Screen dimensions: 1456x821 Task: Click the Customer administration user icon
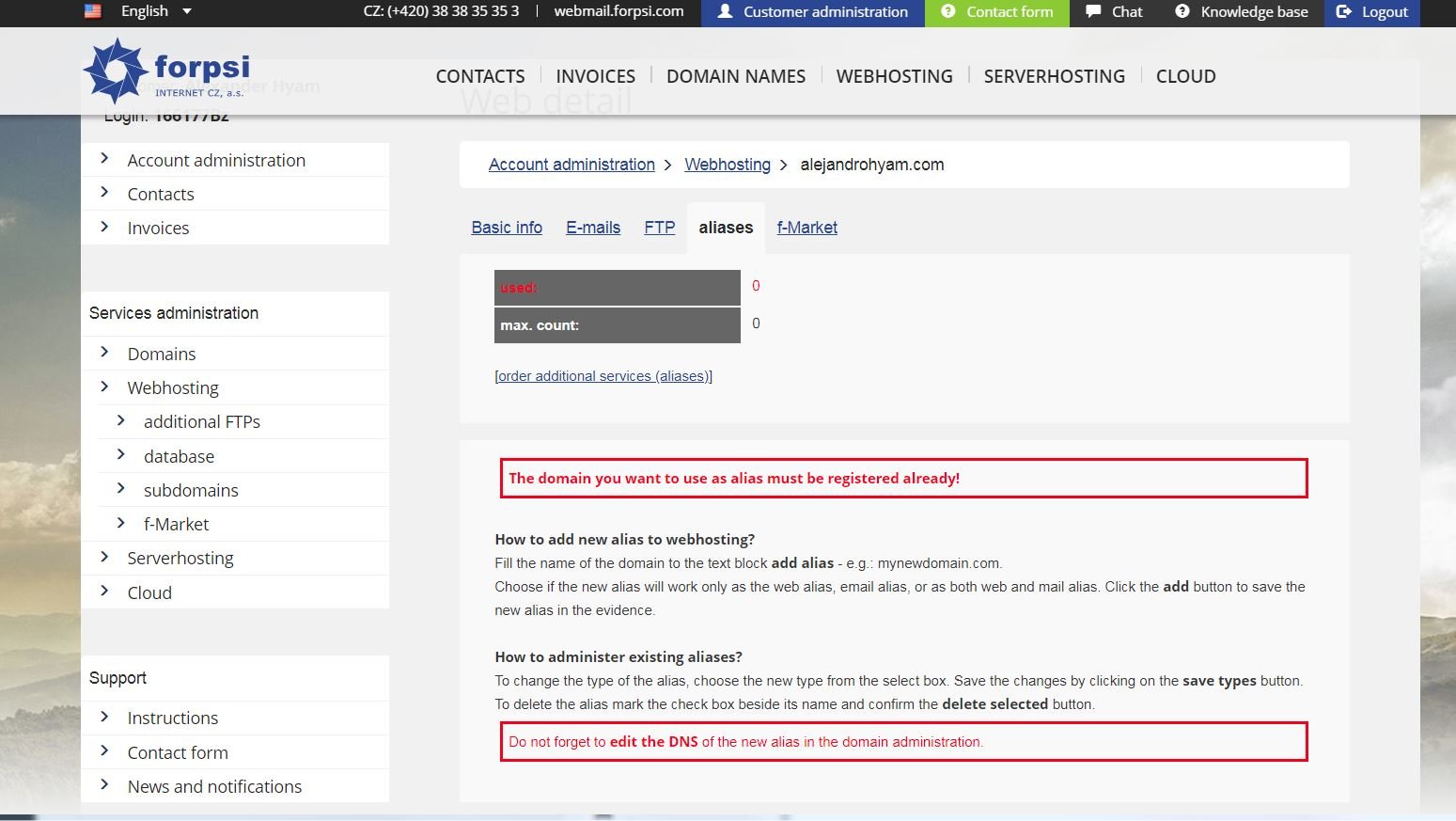coord(725,11)
